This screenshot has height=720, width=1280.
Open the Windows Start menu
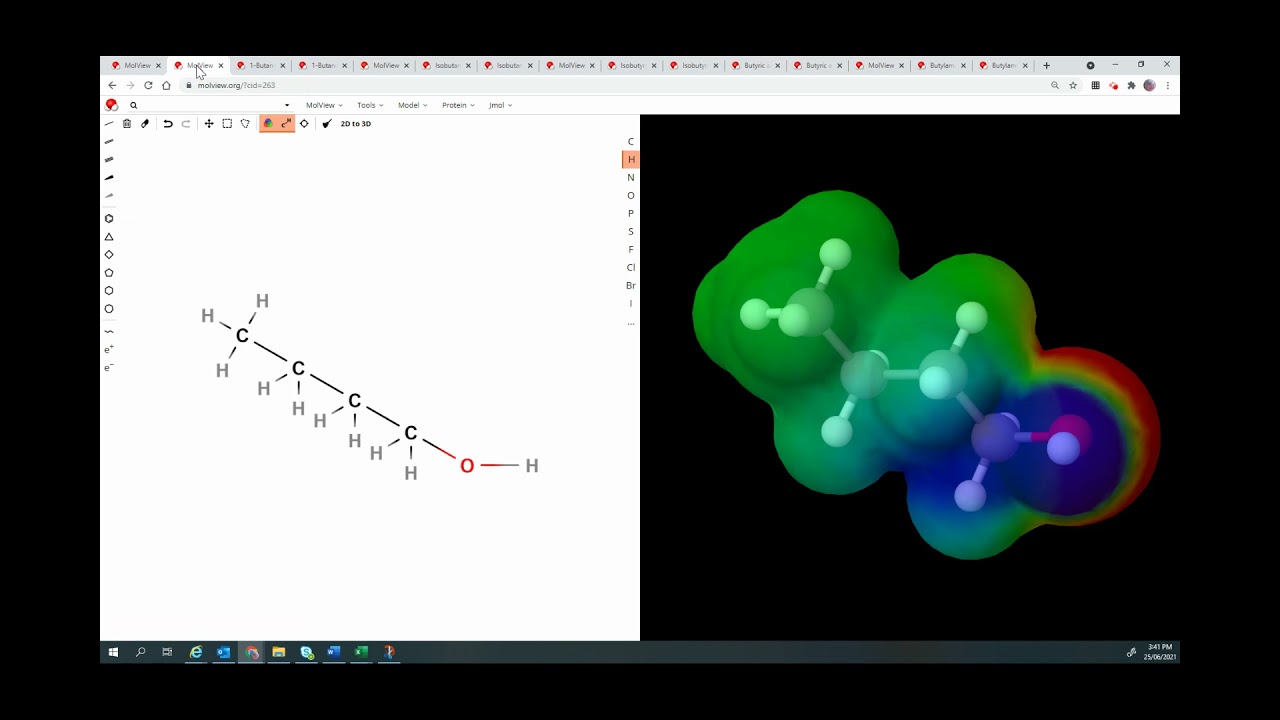point(113,652)
